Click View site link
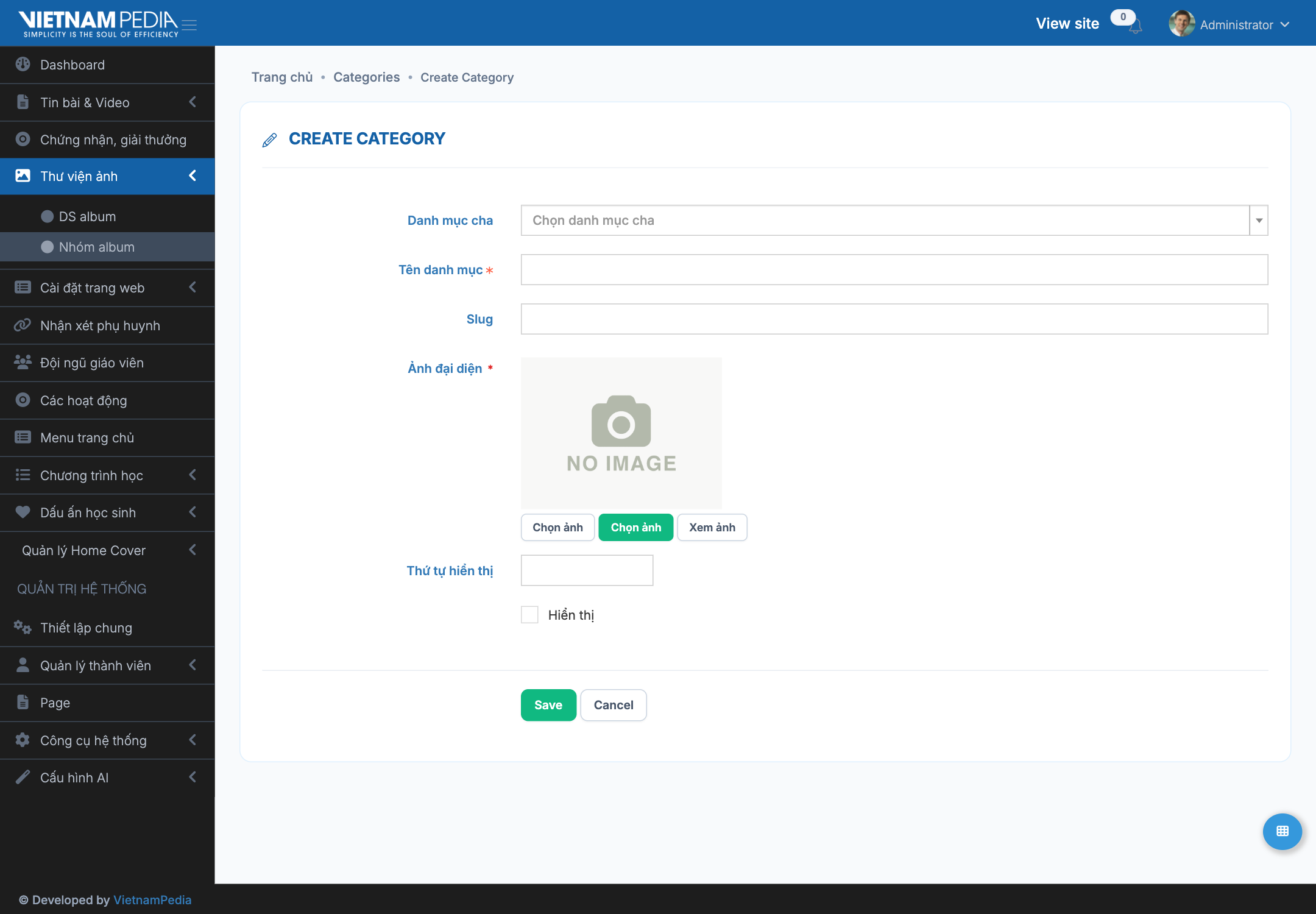 (x=1067, y=24)
